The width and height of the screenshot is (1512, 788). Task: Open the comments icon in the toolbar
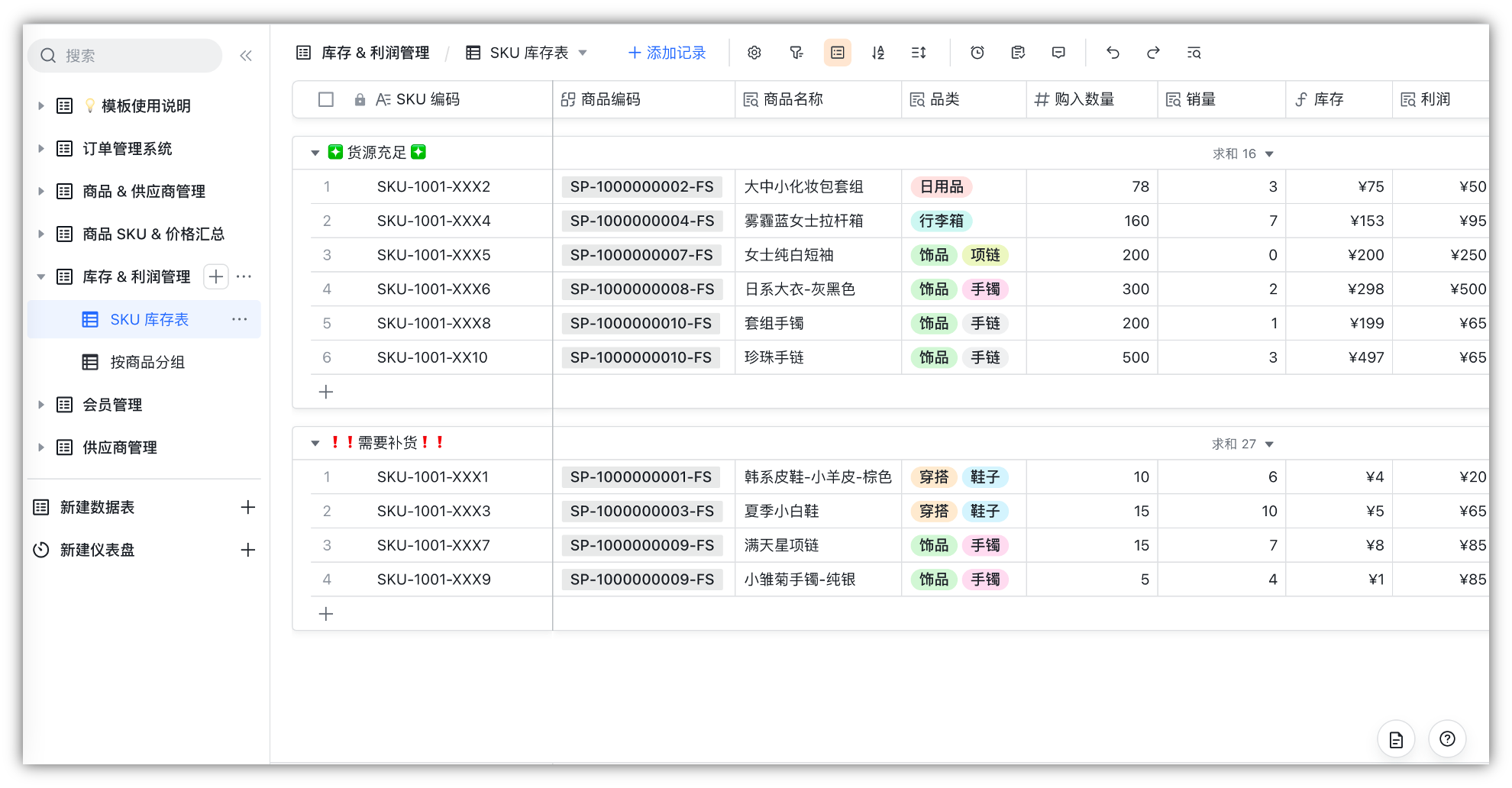1058,53
